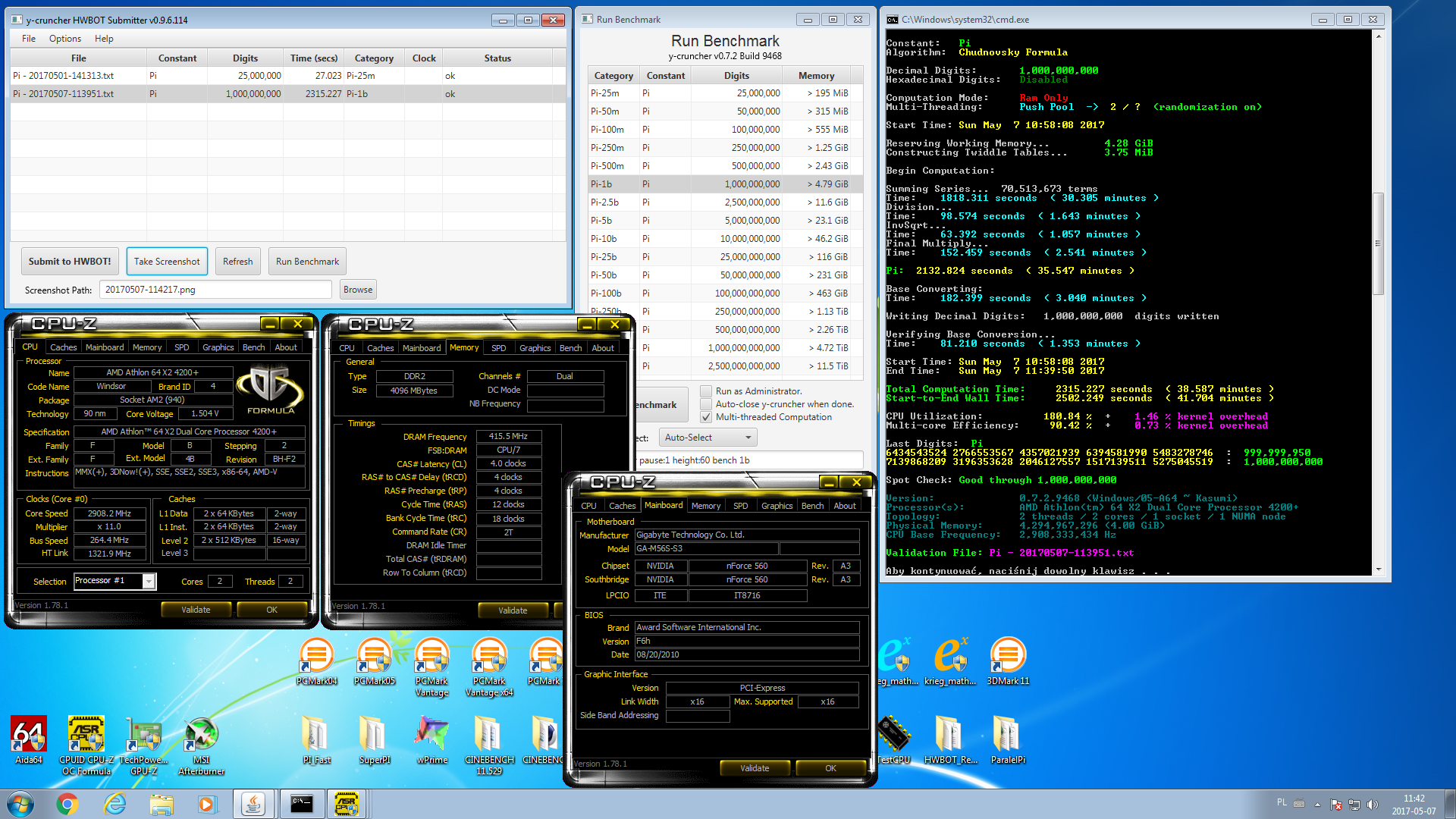Select the Pi-500m benchmark row

point(726,166)
